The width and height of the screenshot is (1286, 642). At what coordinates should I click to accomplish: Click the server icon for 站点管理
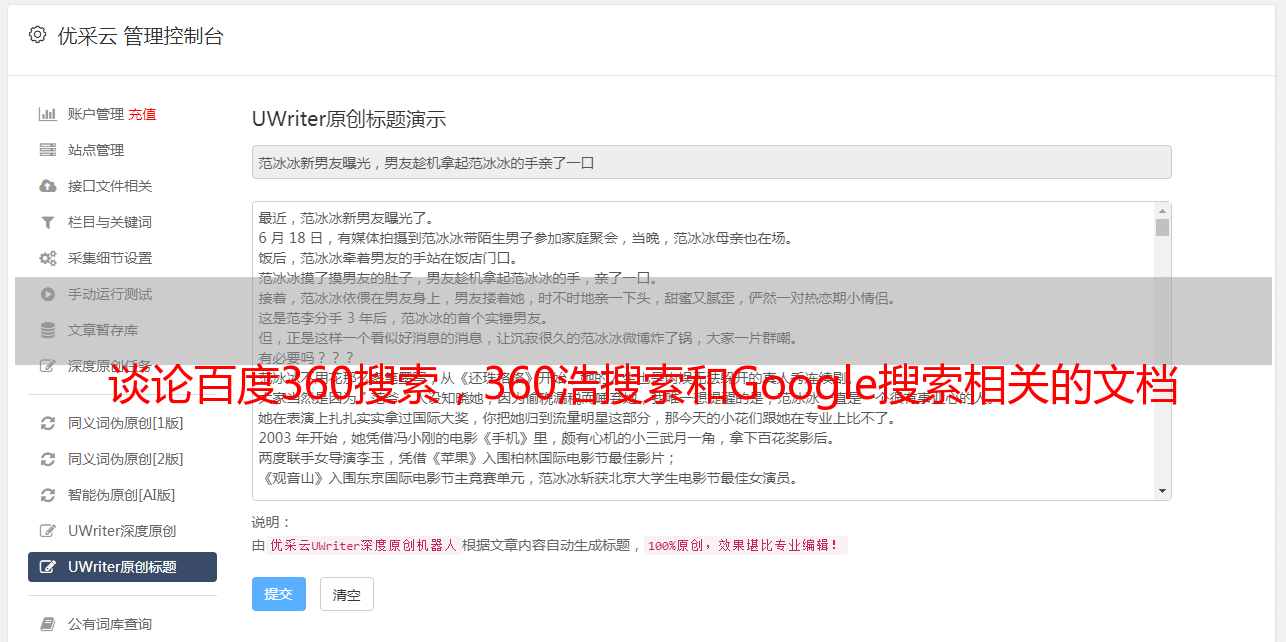tap(47, 150)
